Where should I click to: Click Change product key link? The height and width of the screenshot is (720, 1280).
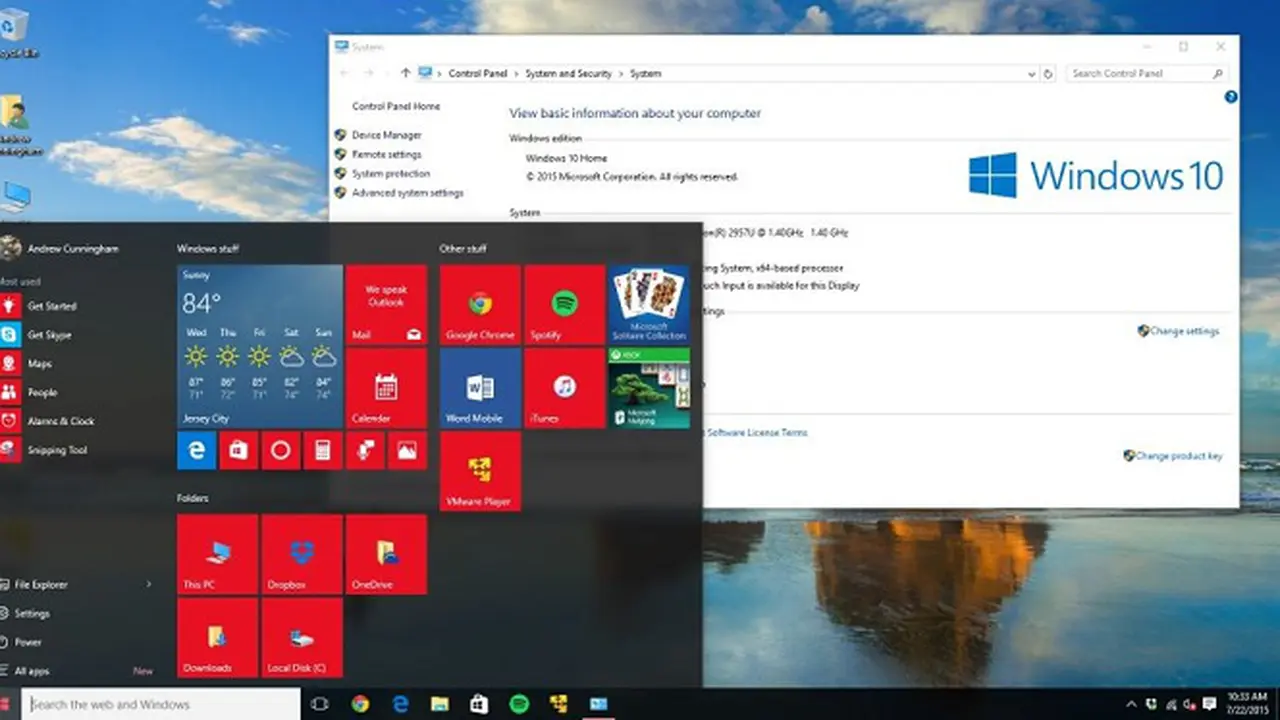point(1179,456)
